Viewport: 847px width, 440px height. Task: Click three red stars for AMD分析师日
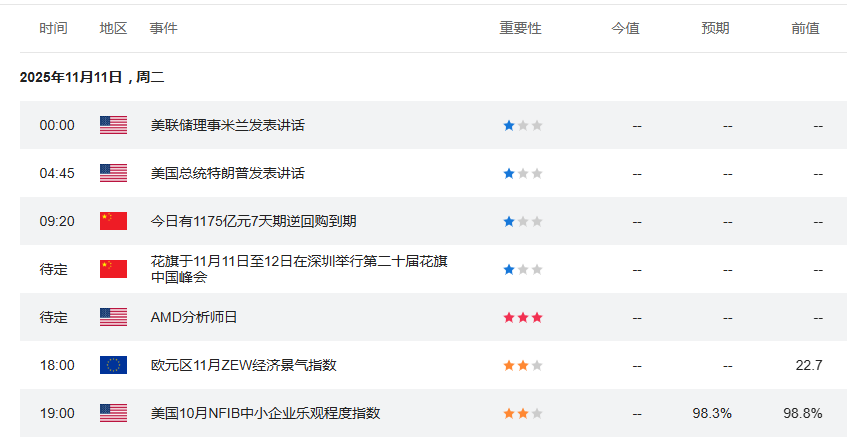click(522, 318)
